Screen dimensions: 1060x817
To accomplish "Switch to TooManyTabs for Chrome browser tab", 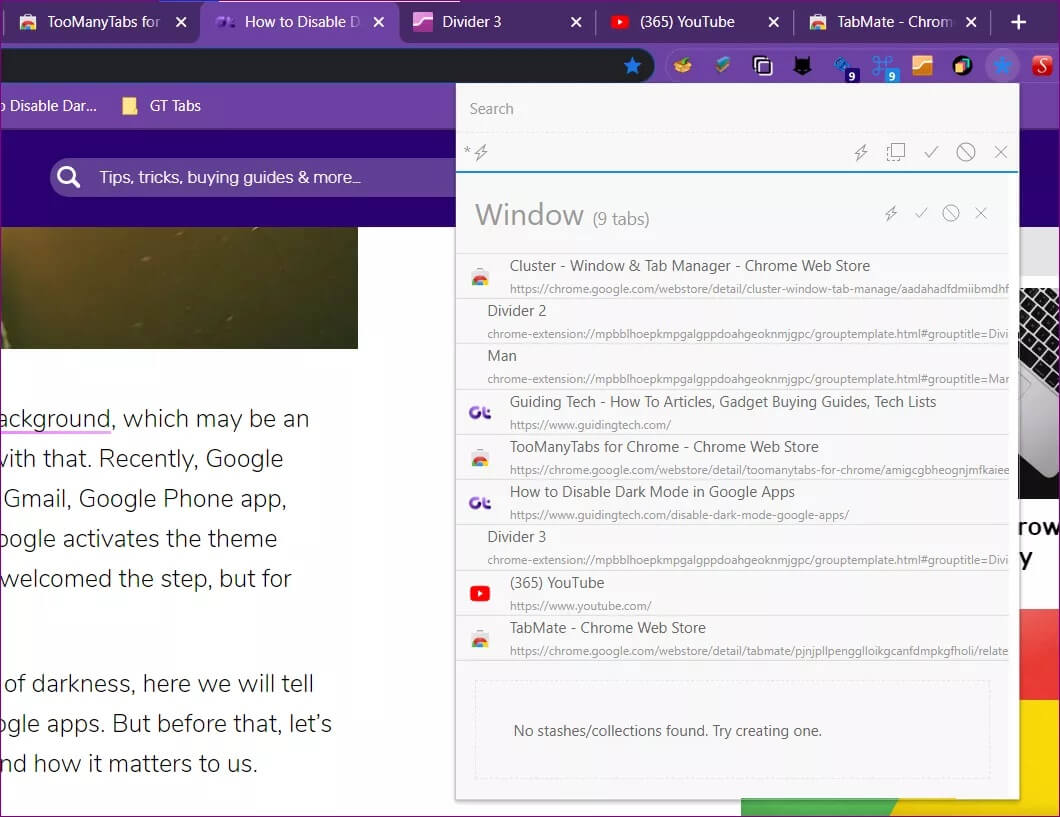I will [x=101, y=22].
